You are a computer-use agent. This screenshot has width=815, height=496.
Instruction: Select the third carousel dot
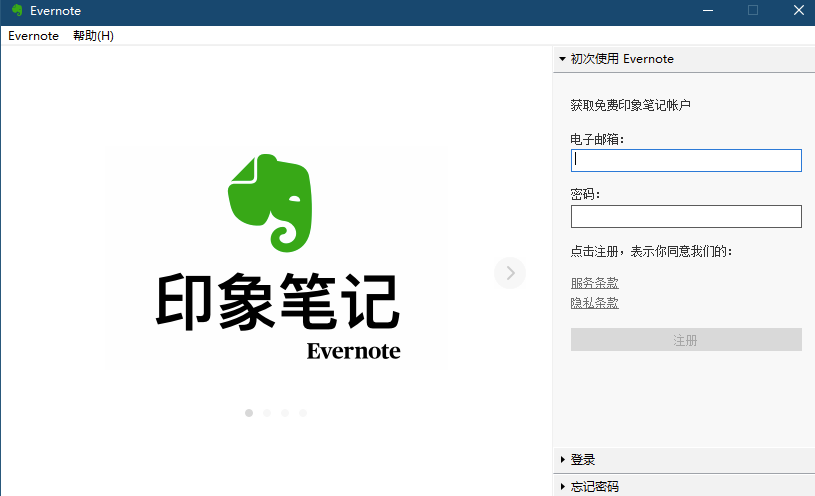pos(285,413)
